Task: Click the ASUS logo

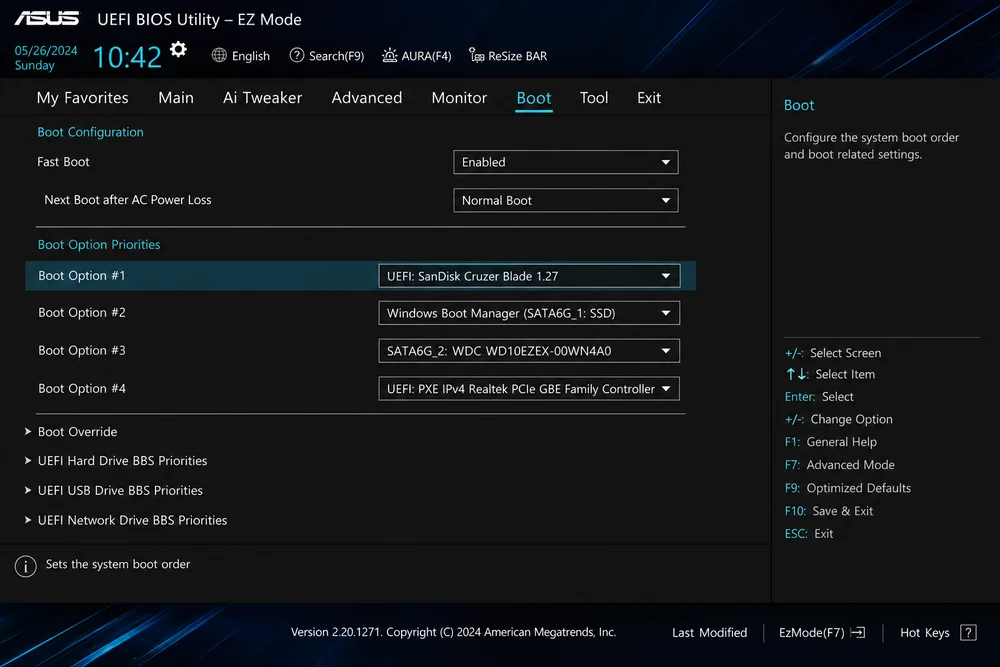Action: tap(47, 18)
